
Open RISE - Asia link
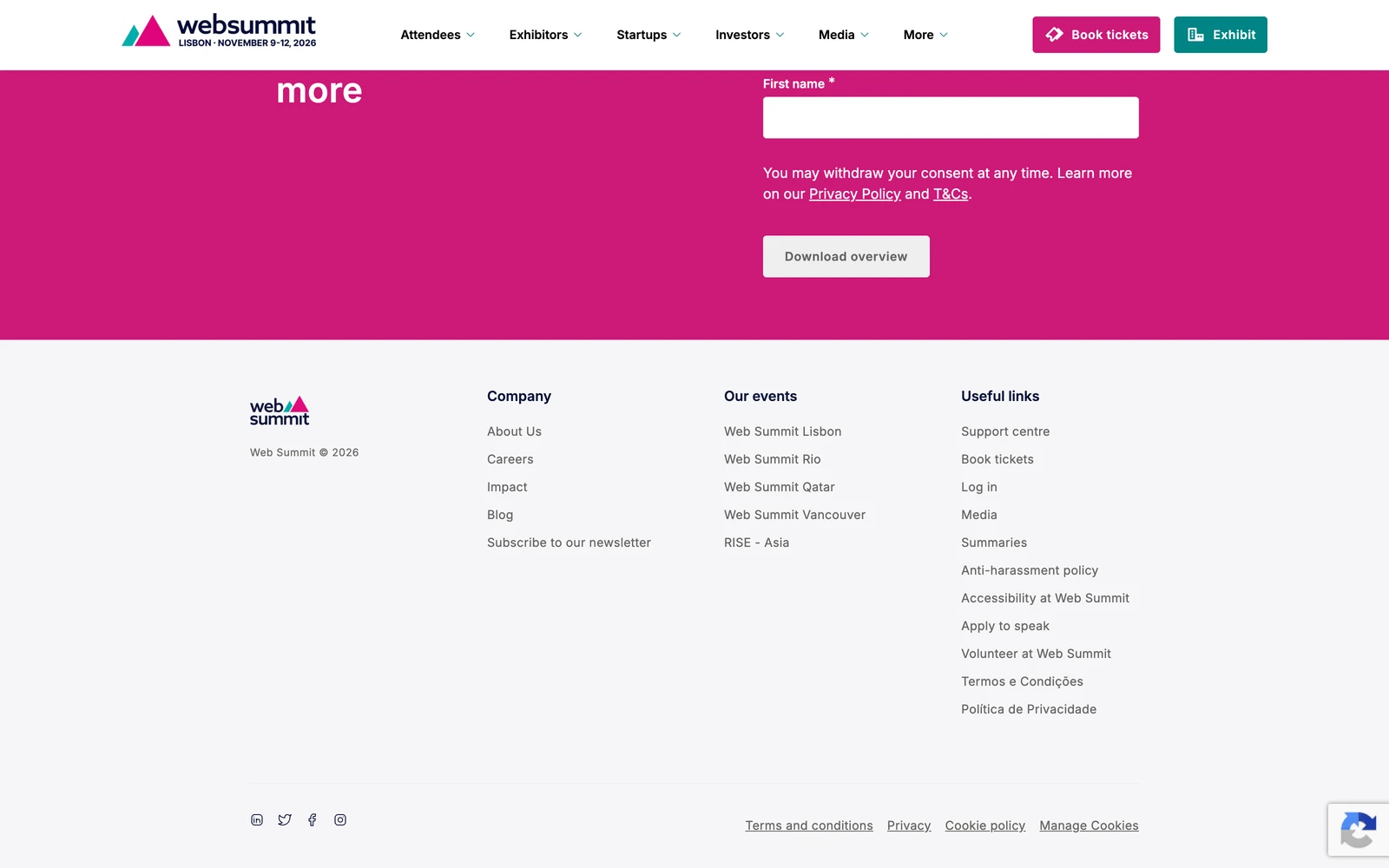point(757,542)
